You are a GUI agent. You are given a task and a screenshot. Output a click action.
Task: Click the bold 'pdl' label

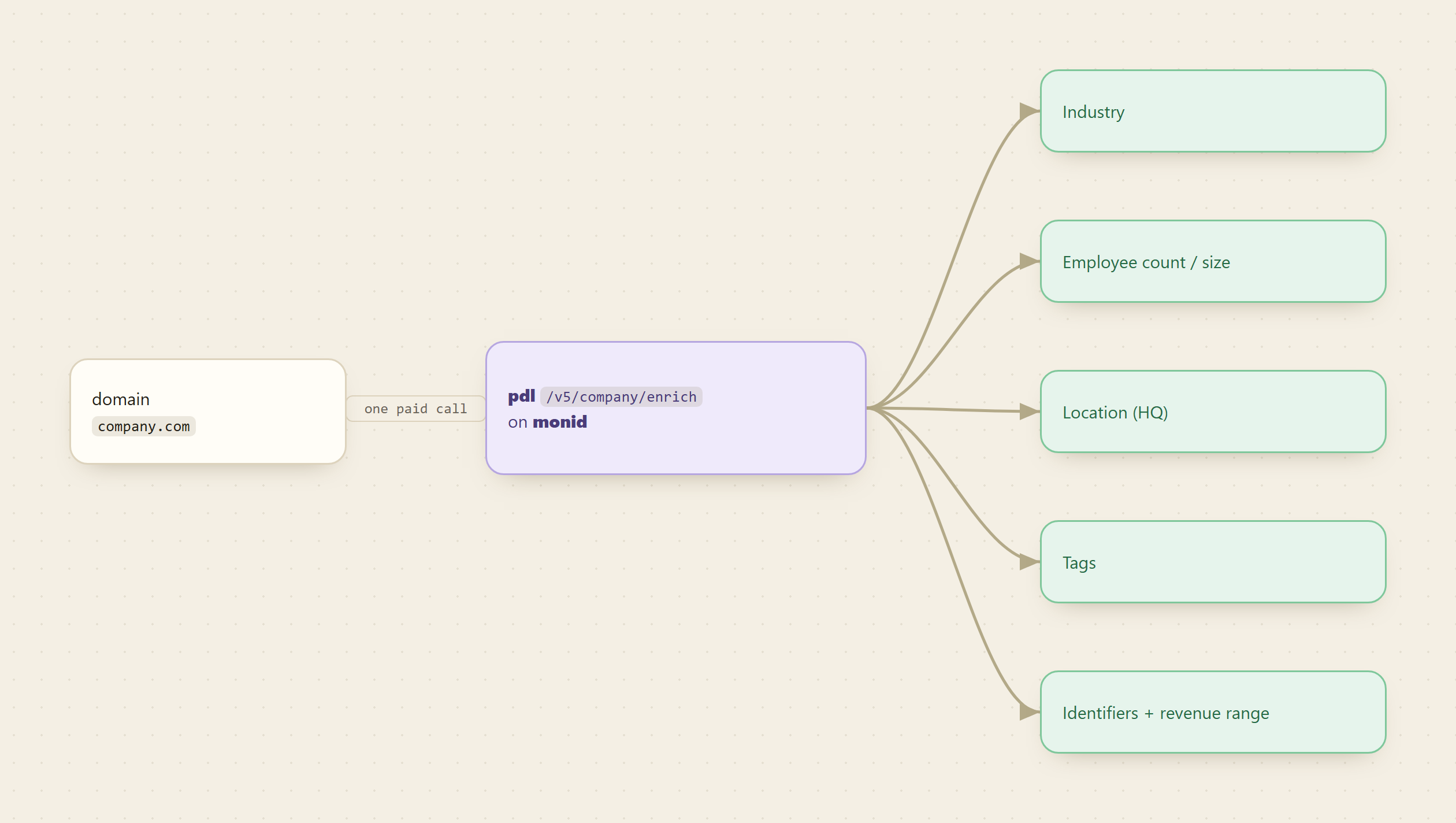point(522,396)
